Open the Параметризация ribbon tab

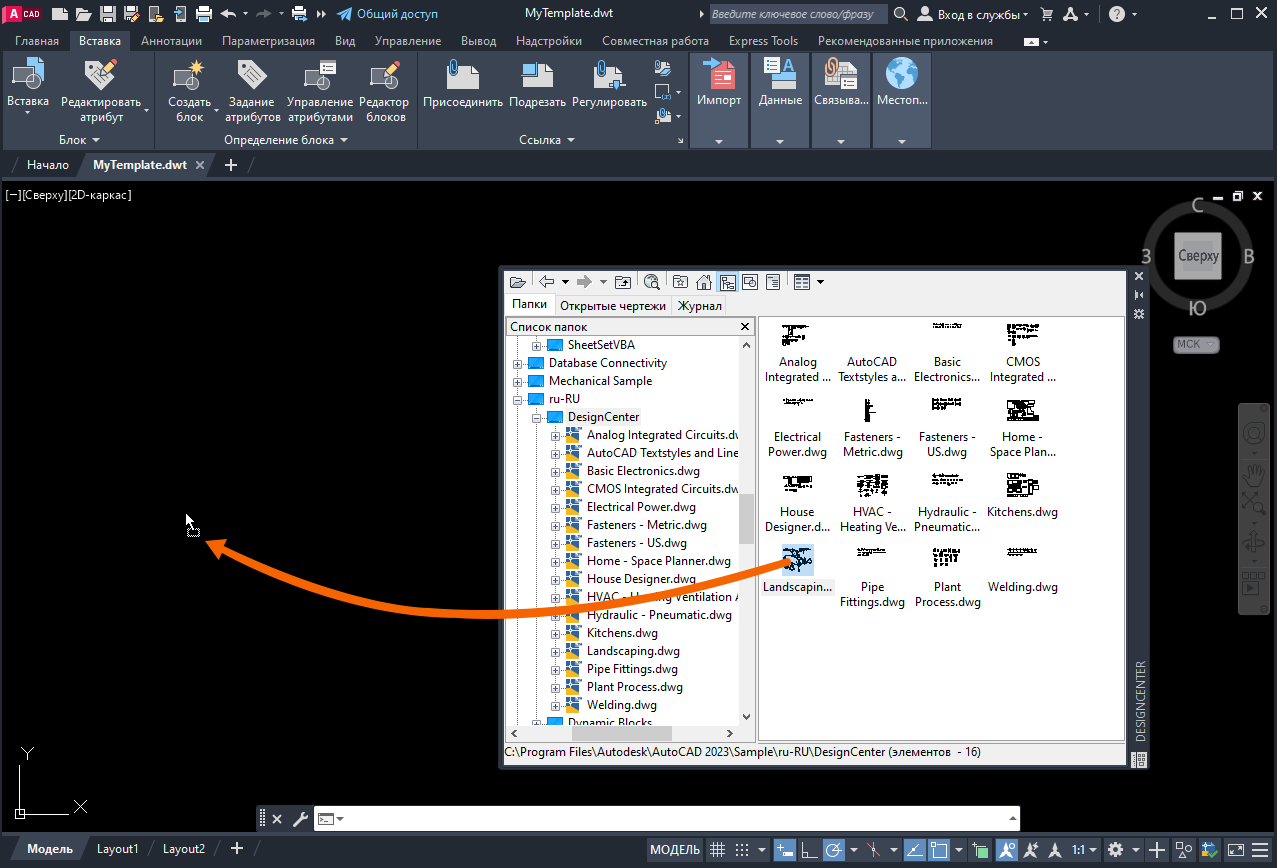[268, 41]
